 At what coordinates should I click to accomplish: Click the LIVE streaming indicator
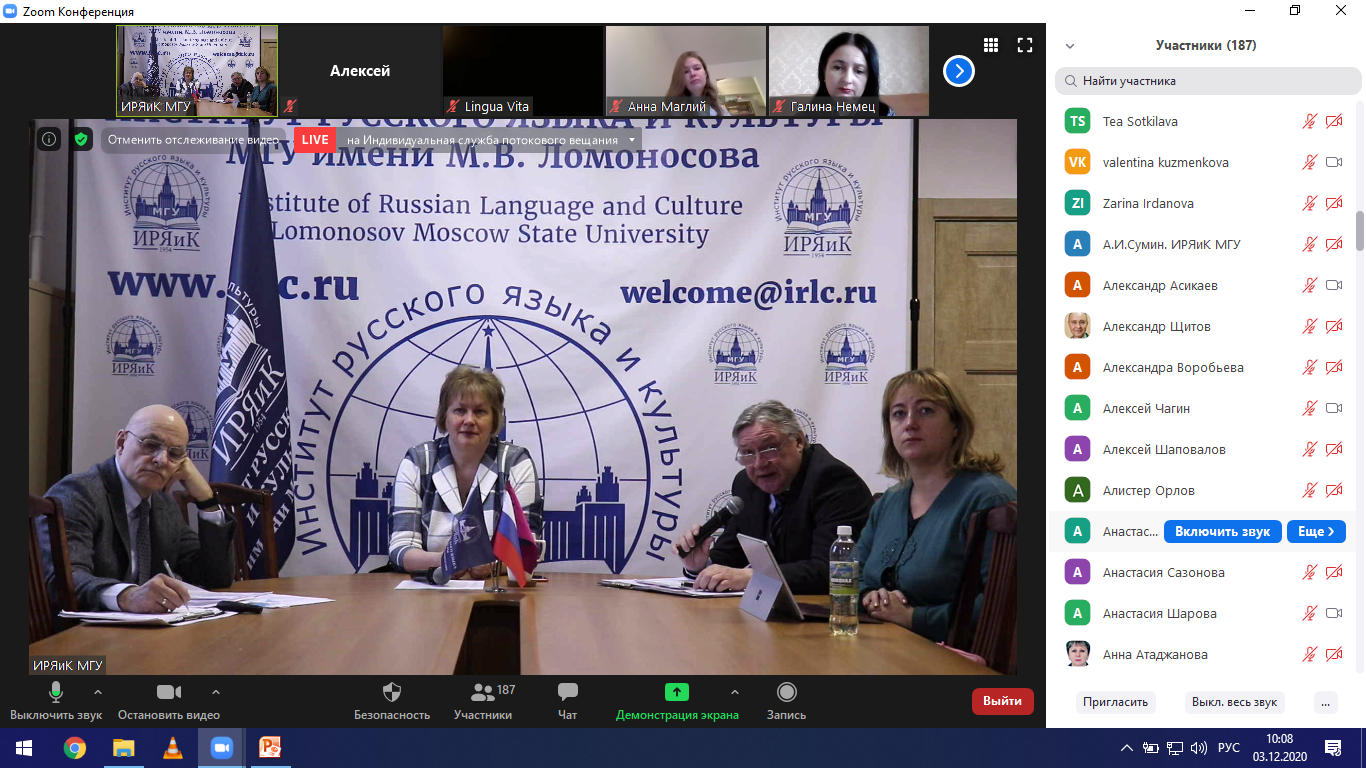pyautogui.click(x=315, y=139)
